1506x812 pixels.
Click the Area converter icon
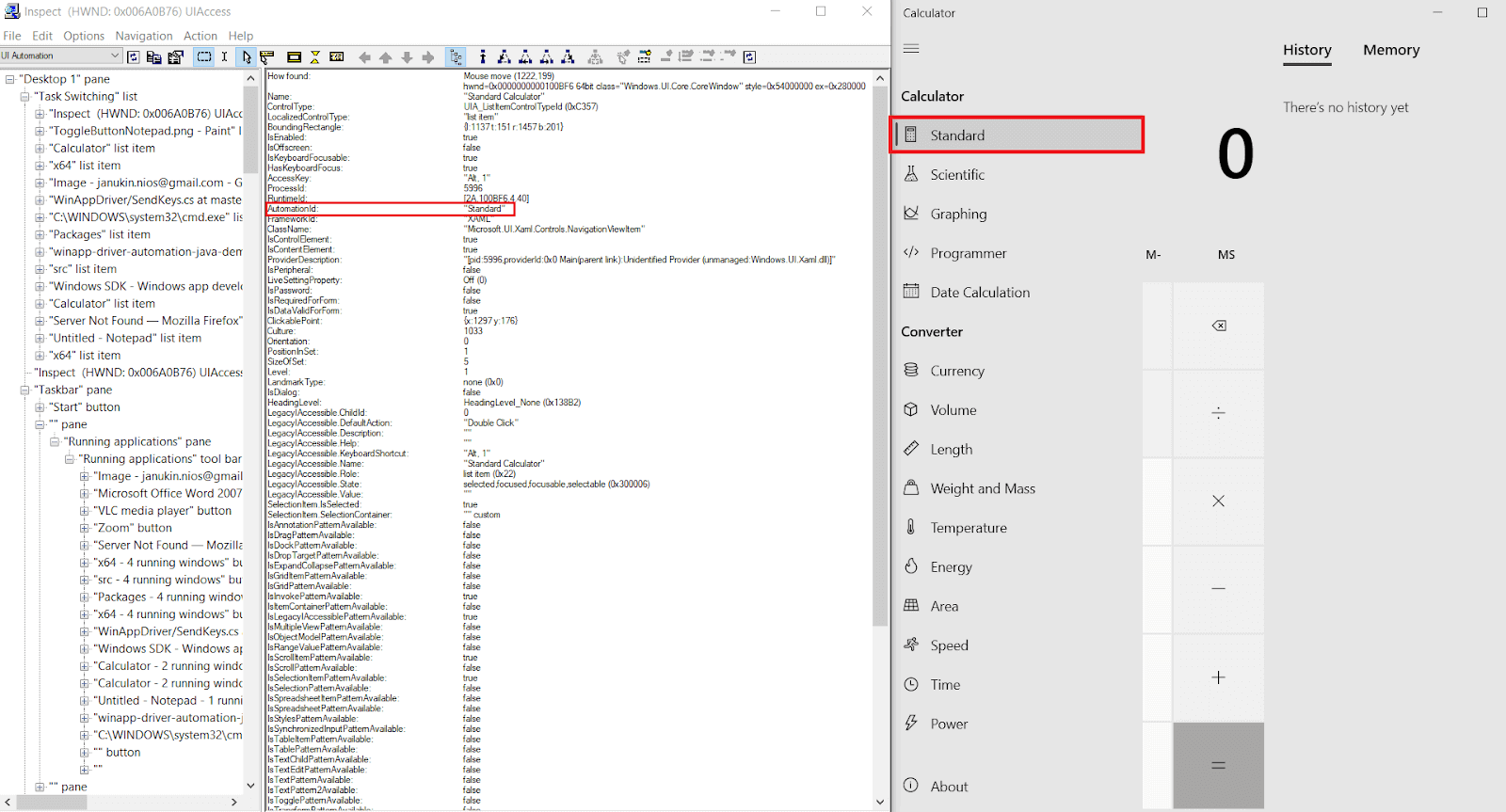[911, 606]
